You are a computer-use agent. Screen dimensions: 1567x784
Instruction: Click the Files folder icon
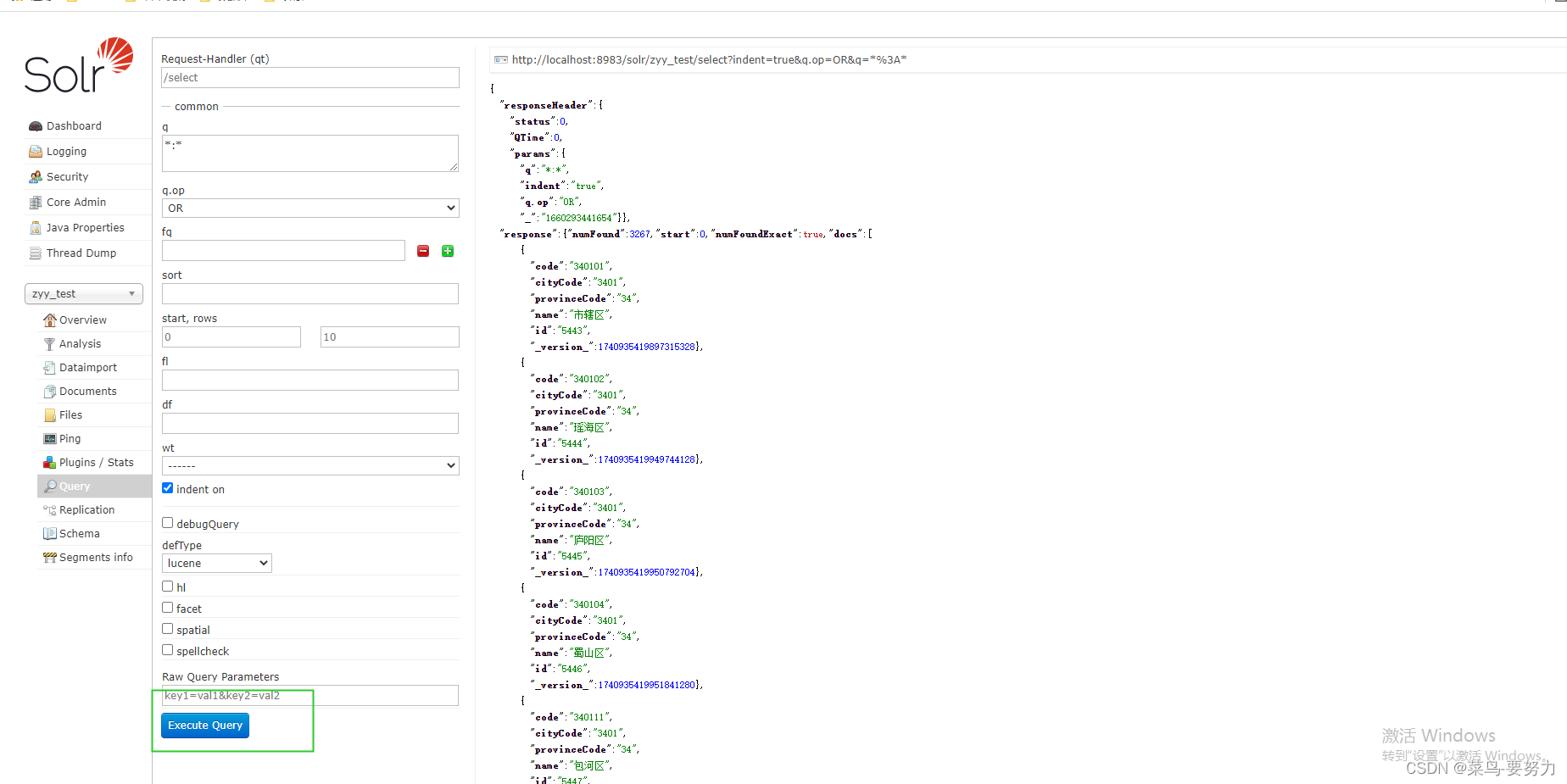click(x=50, y=415)
